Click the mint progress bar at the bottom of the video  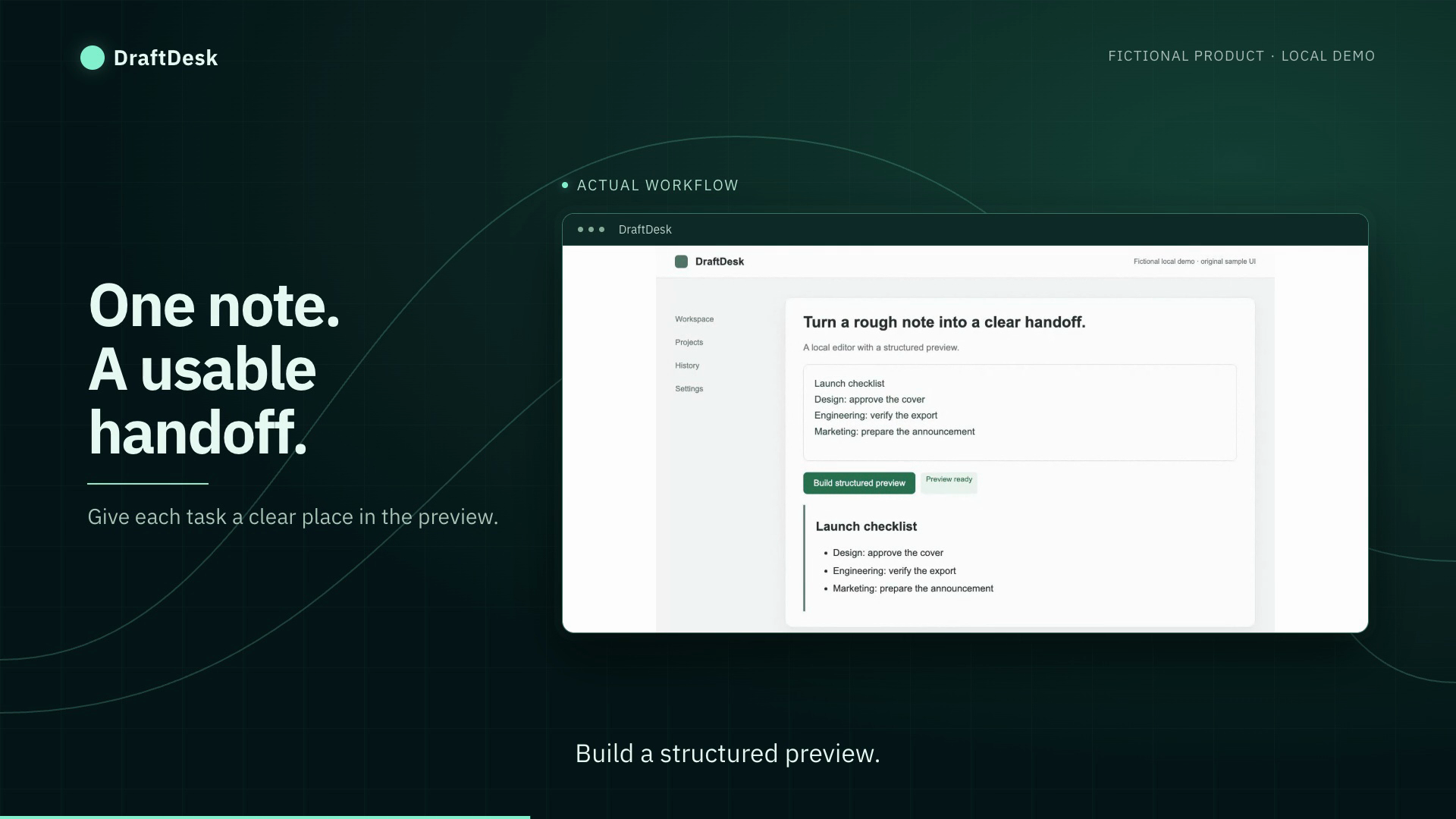(x=265, y=817)
